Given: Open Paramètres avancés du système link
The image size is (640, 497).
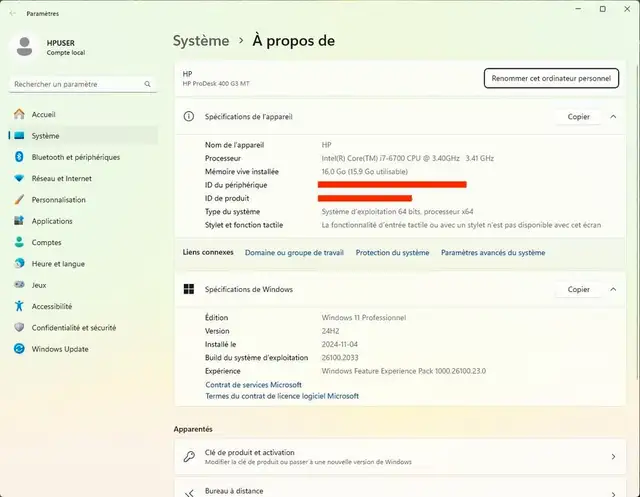Looking at the screenshot, I should pyautogui.click(x=493, y=253).
